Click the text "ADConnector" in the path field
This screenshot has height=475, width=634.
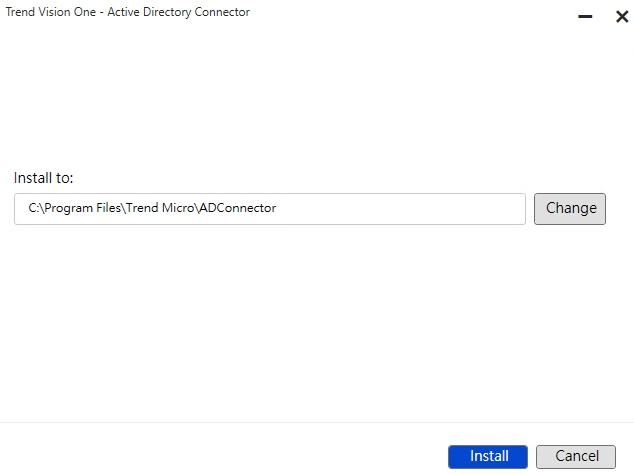(x=238, y=209)
